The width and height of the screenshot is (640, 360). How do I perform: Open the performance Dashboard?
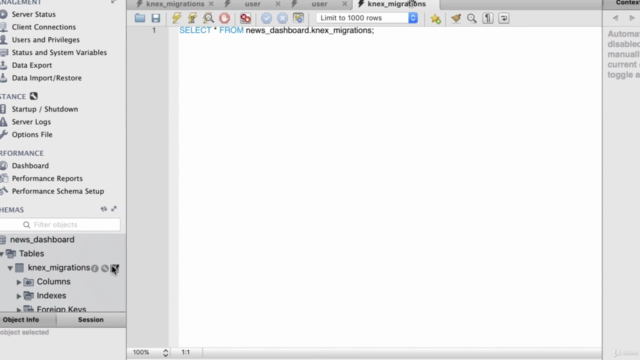tap(30, 166)
